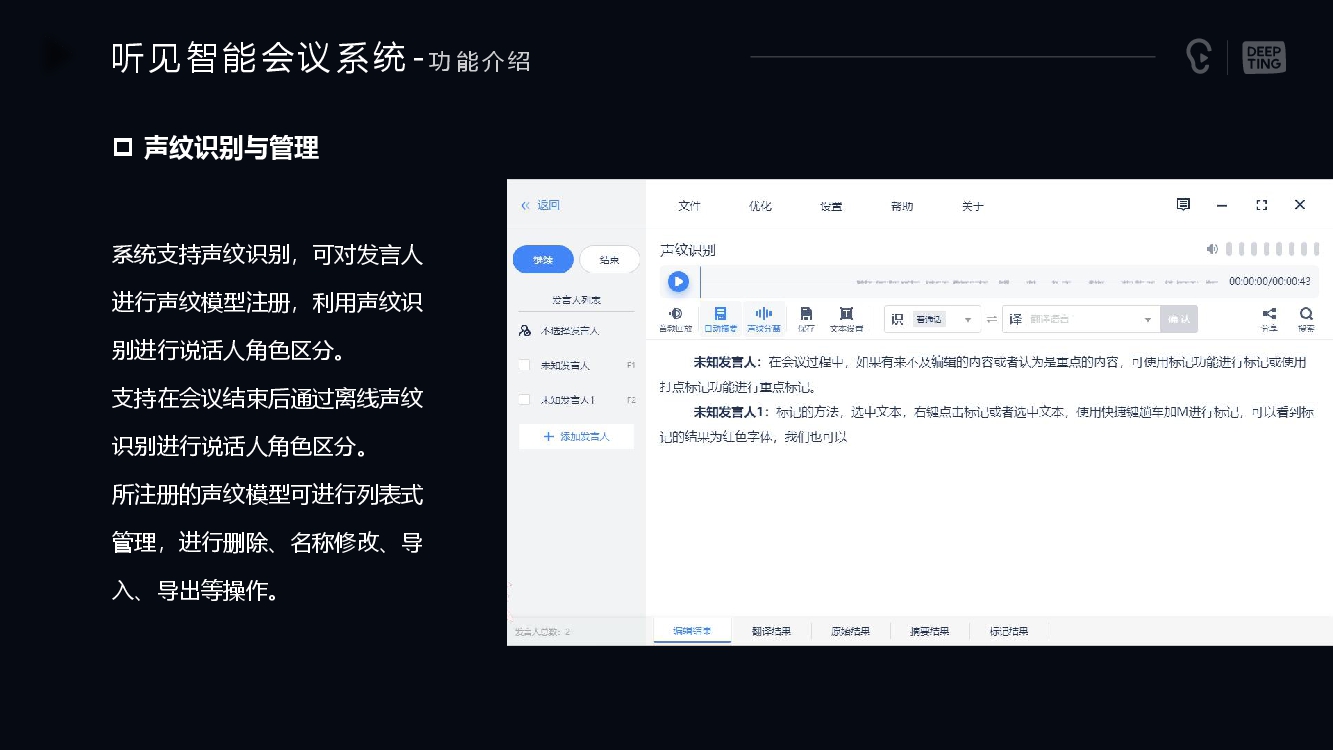Click the comment icon in the title bar
Viewport: 1333px width, 750px height.
pyautogui.click(x=1182, y=204)
